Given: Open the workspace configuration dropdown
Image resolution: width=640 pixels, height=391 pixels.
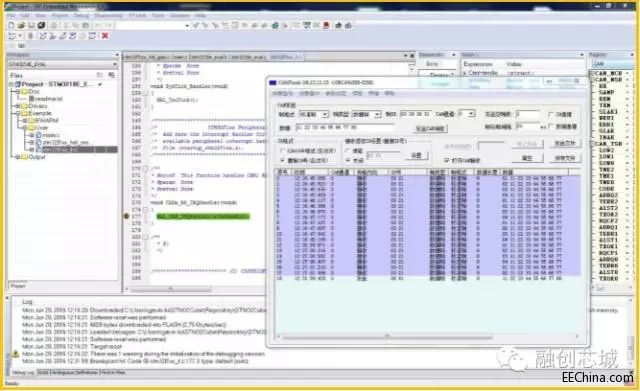Looking at the screenshot, I should click(62, 64).
